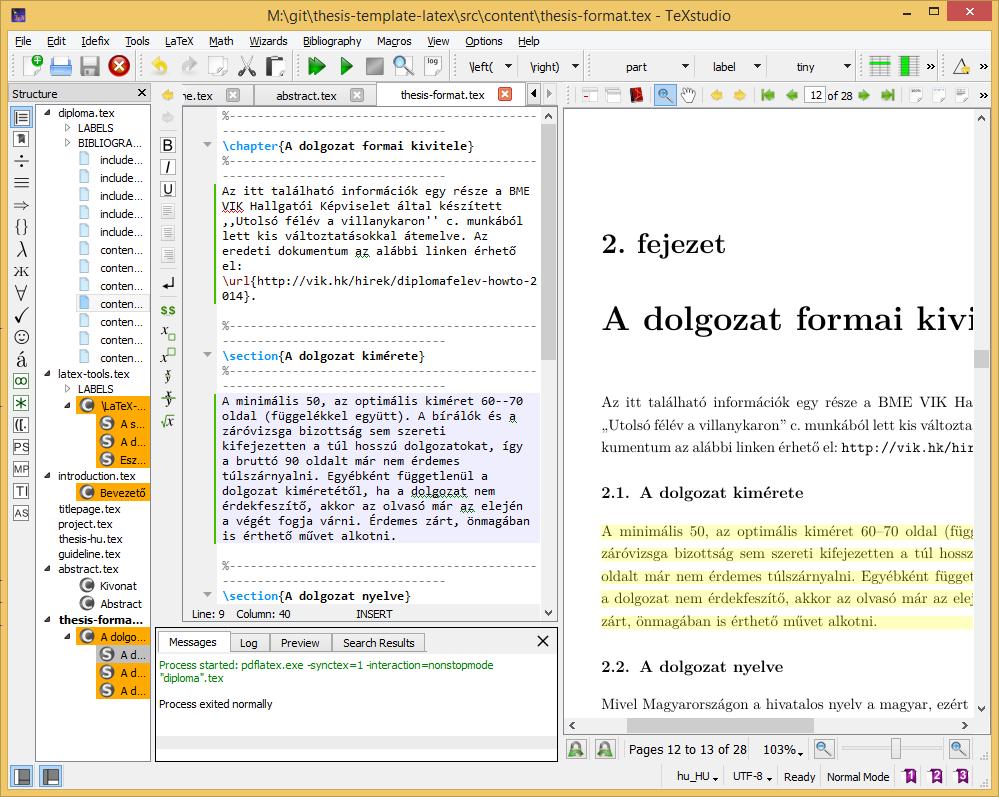The image size is (999, 797).
Task: Open the smiley favorites symbols panel
Action: coord(21,337)
